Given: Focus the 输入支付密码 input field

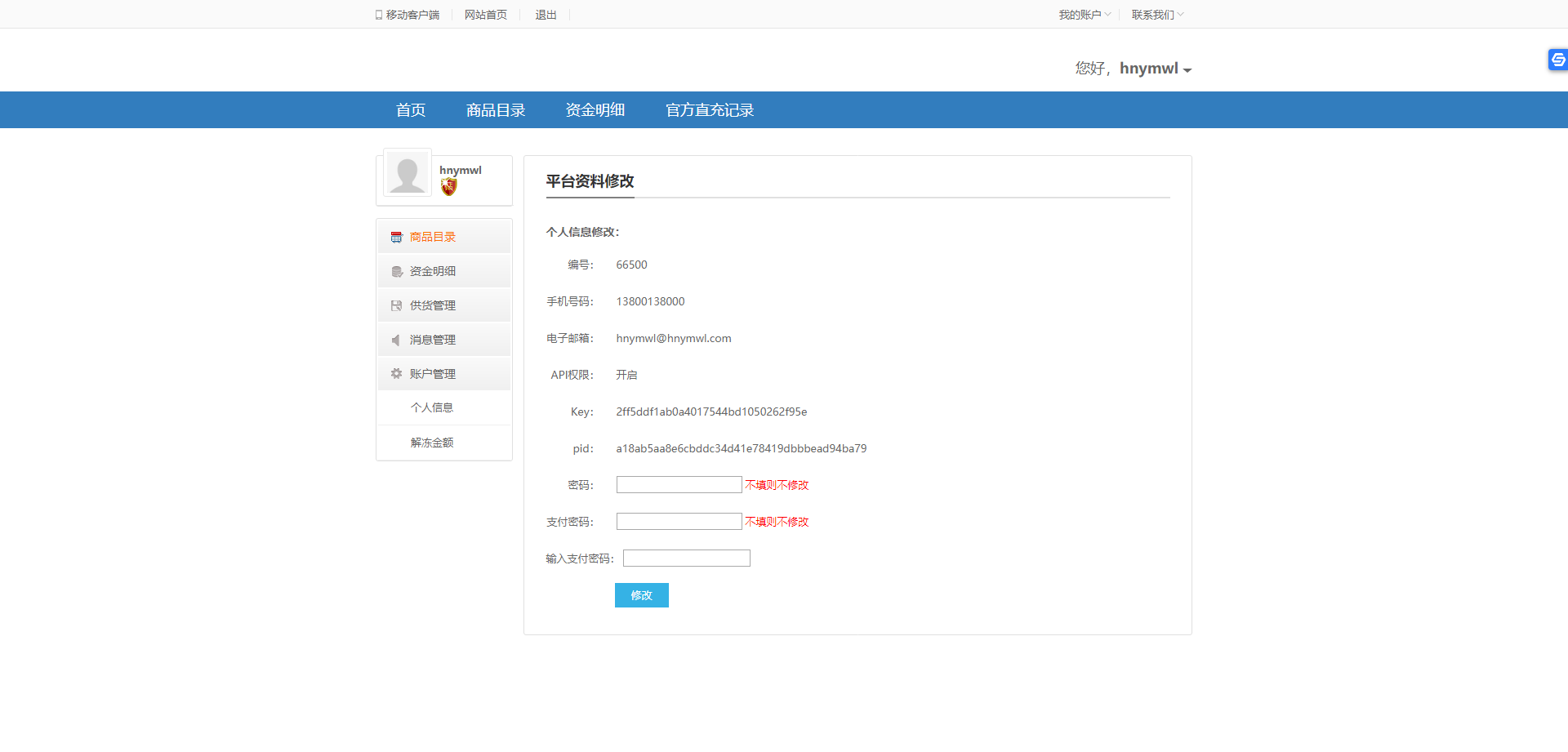Looking at the screenshot, I should pyautogui.click(x=686, y=558).
